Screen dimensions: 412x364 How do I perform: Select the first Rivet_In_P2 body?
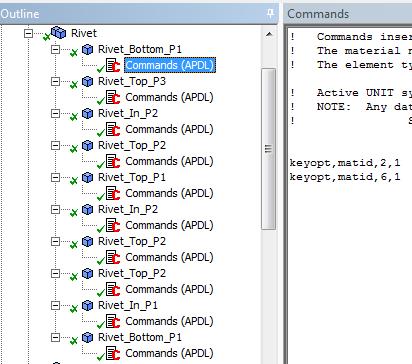point(128,113)
